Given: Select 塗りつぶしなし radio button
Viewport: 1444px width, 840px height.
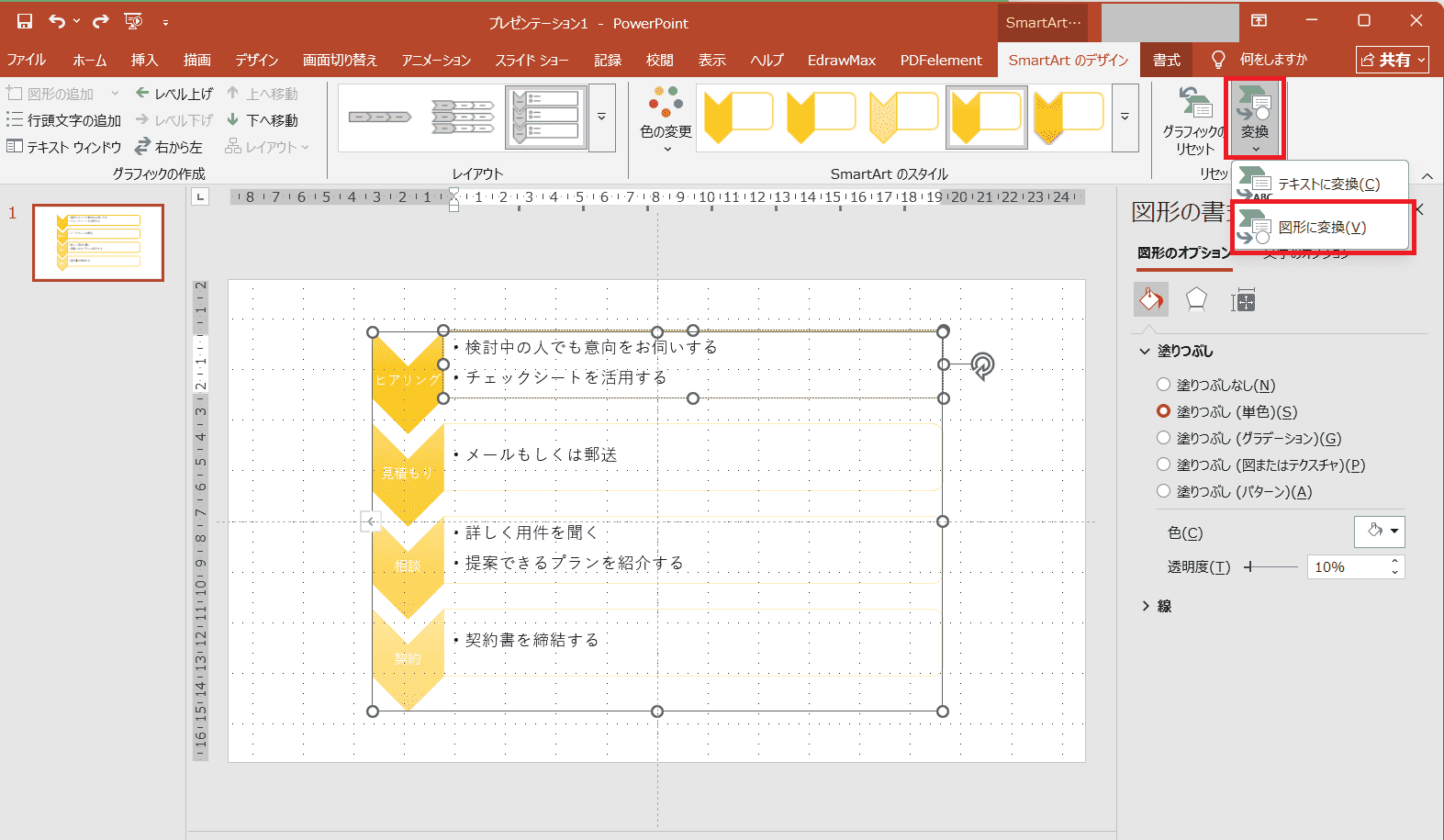Looking at the screenshot, I should (x=1164, y=385).
